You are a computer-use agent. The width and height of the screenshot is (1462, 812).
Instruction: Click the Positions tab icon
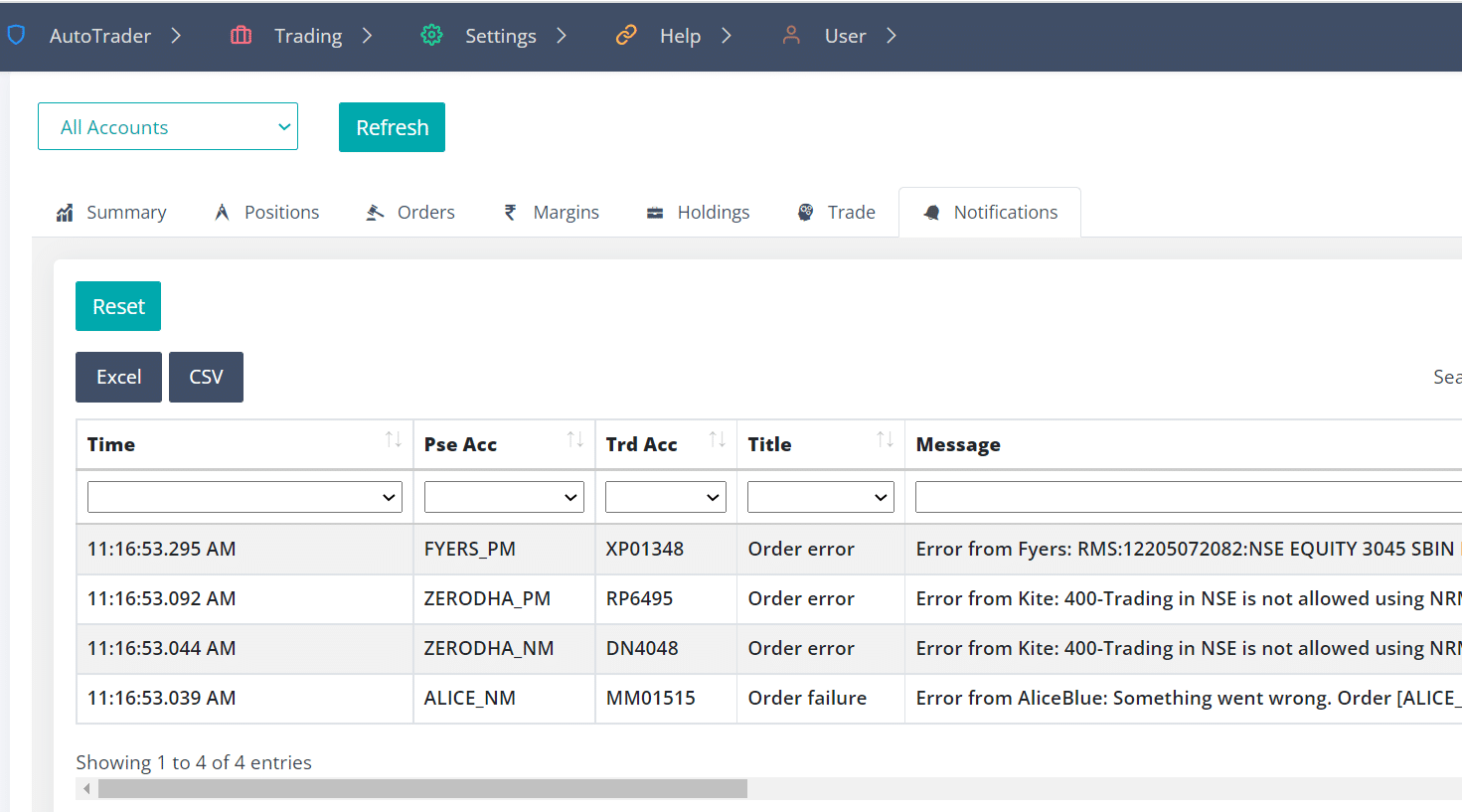tap(223, 213)
